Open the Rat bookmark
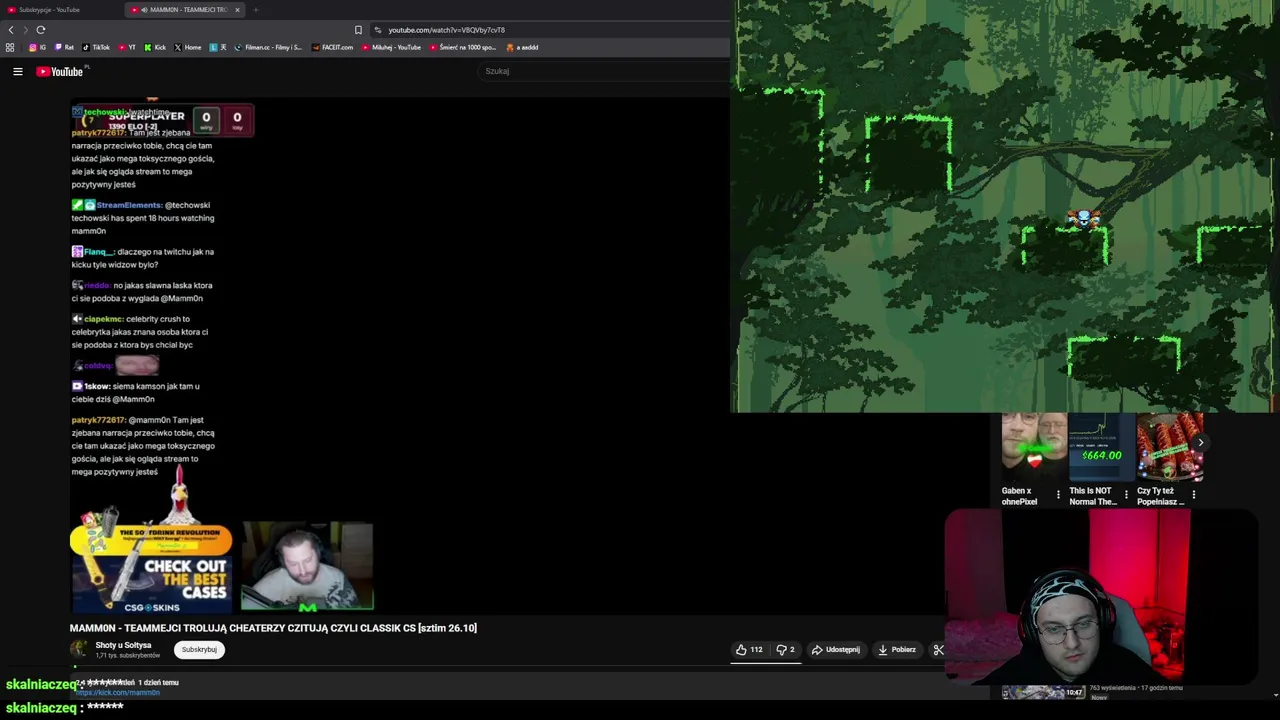The height and width of the screenshot is (720, 1280). [64, 47]
